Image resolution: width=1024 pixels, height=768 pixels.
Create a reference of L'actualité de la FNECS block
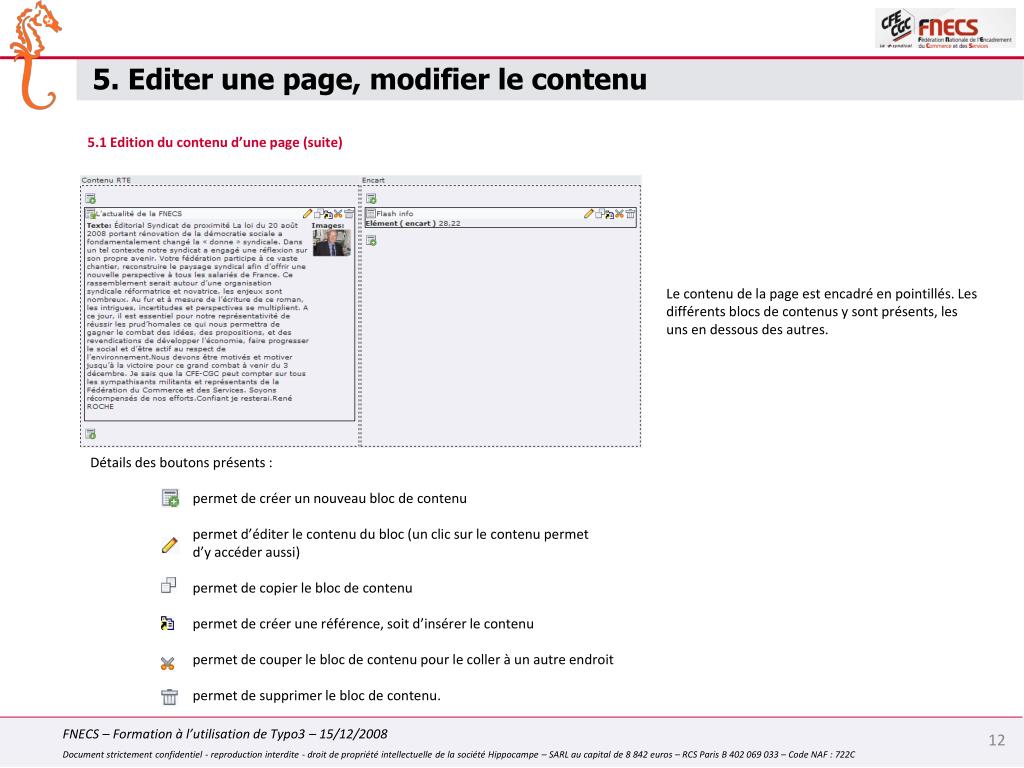(328, 214)
